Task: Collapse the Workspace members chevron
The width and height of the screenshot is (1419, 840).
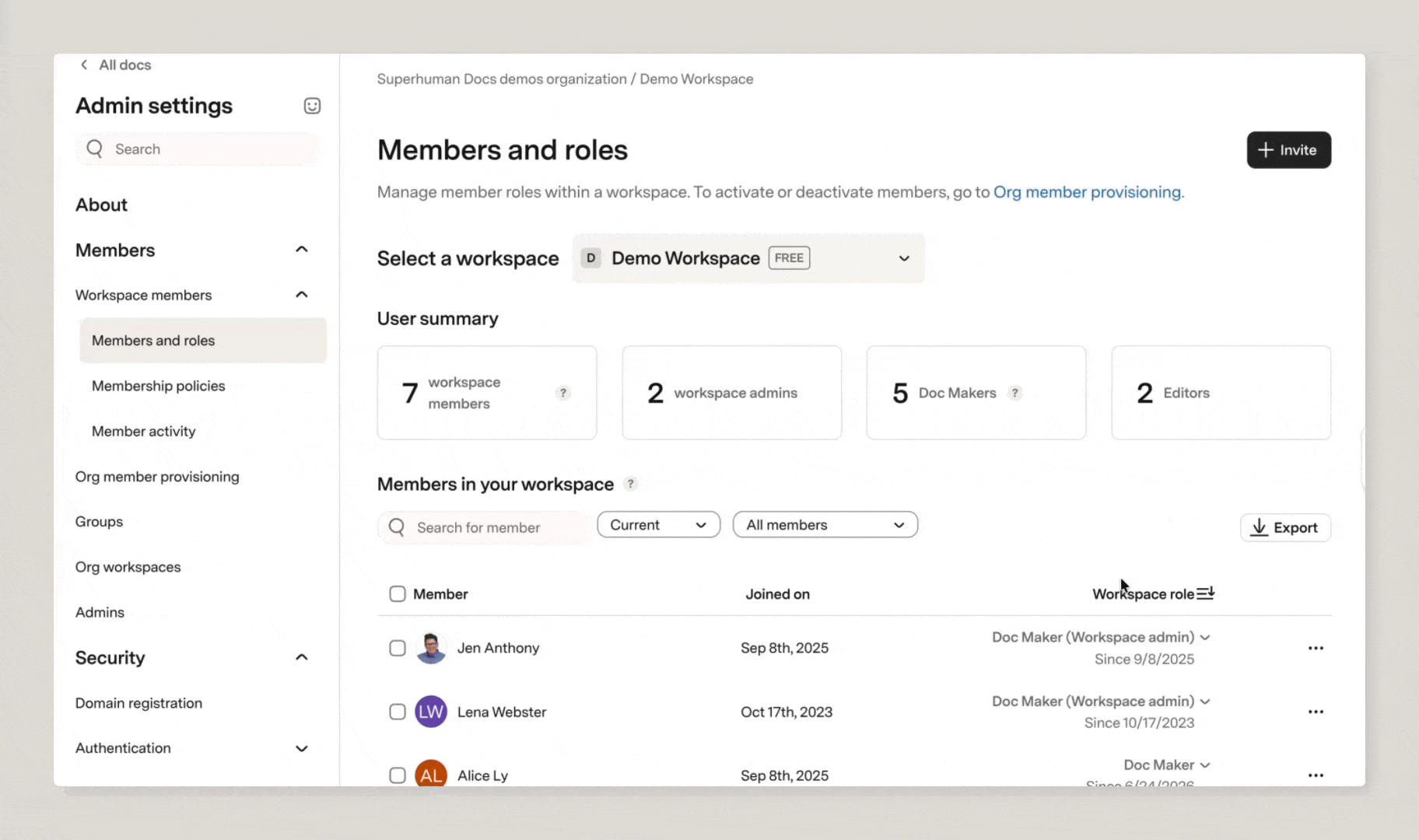Action: pyautogui.click(x=302, y=295)
